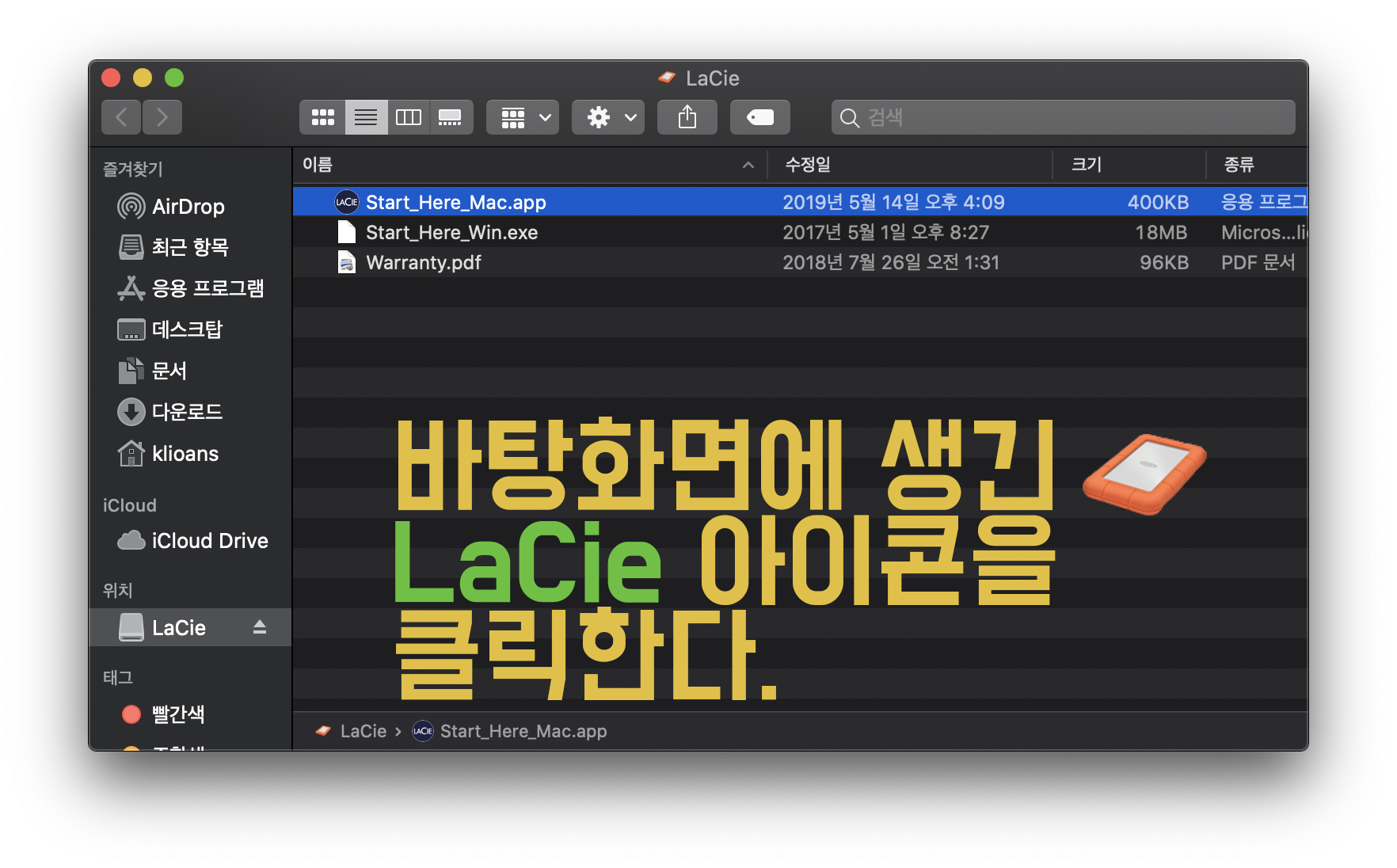Click the green zoom window button
This screenshot has width=1397, height=868.
(x=174, y=78)
